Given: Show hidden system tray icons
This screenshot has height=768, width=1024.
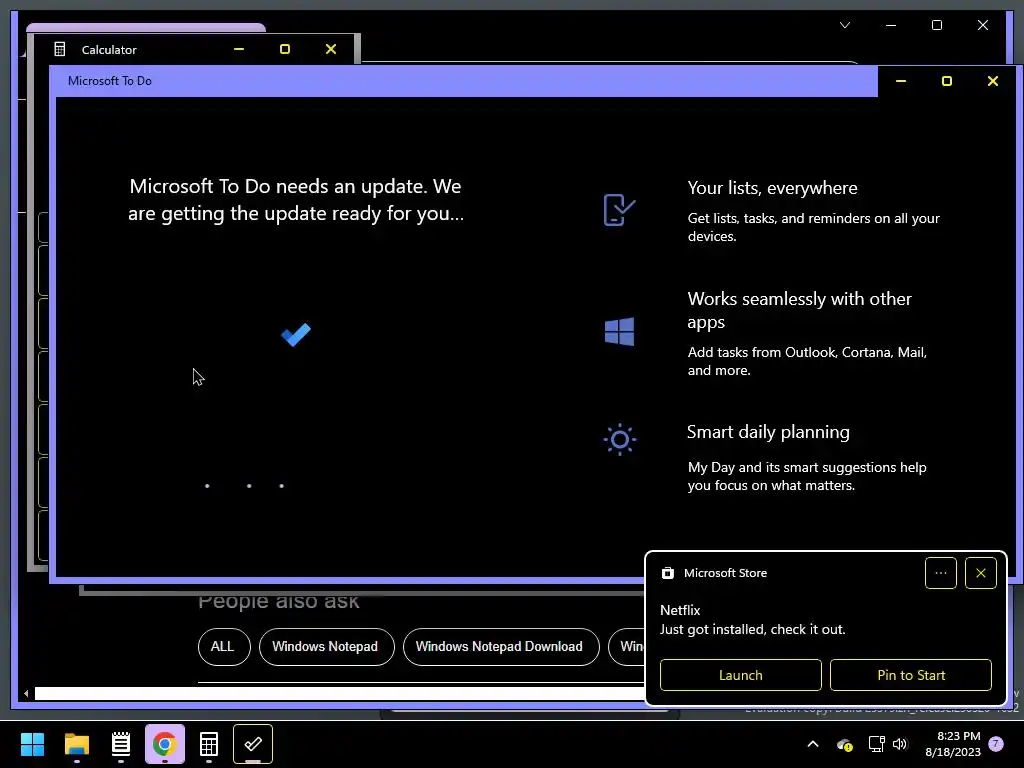Looking at the screenshot, I should pyautogui.click(x=813, y=744).
